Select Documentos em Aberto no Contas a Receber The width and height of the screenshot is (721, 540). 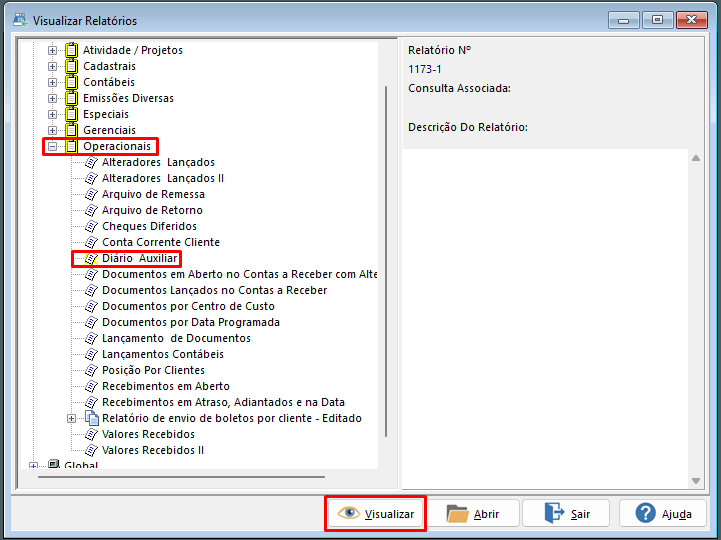pyautogui.click(x=240, y=274)
